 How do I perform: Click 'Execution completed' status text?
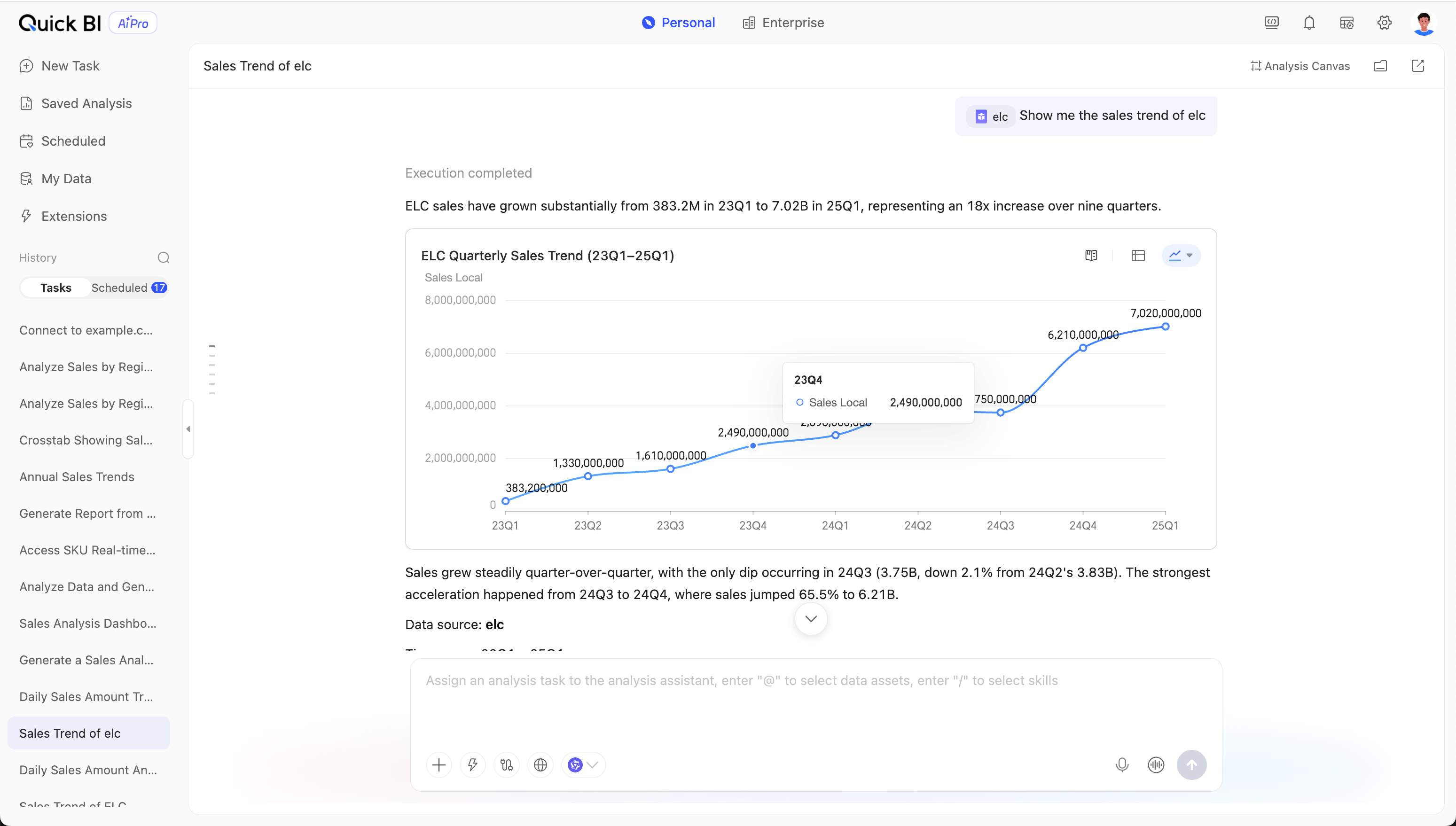[469, 173]
